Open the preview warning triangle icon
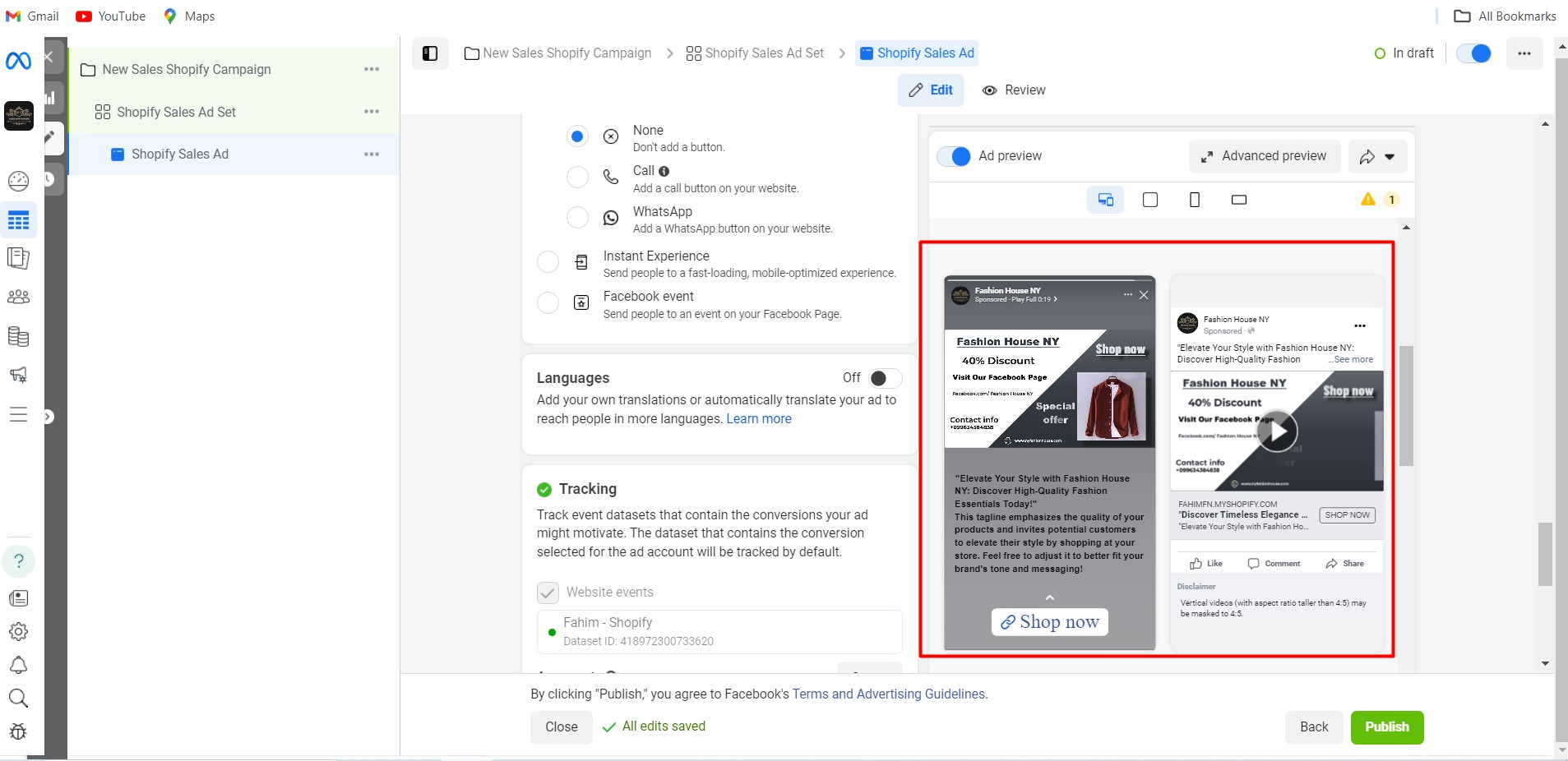 point(1368,199)
